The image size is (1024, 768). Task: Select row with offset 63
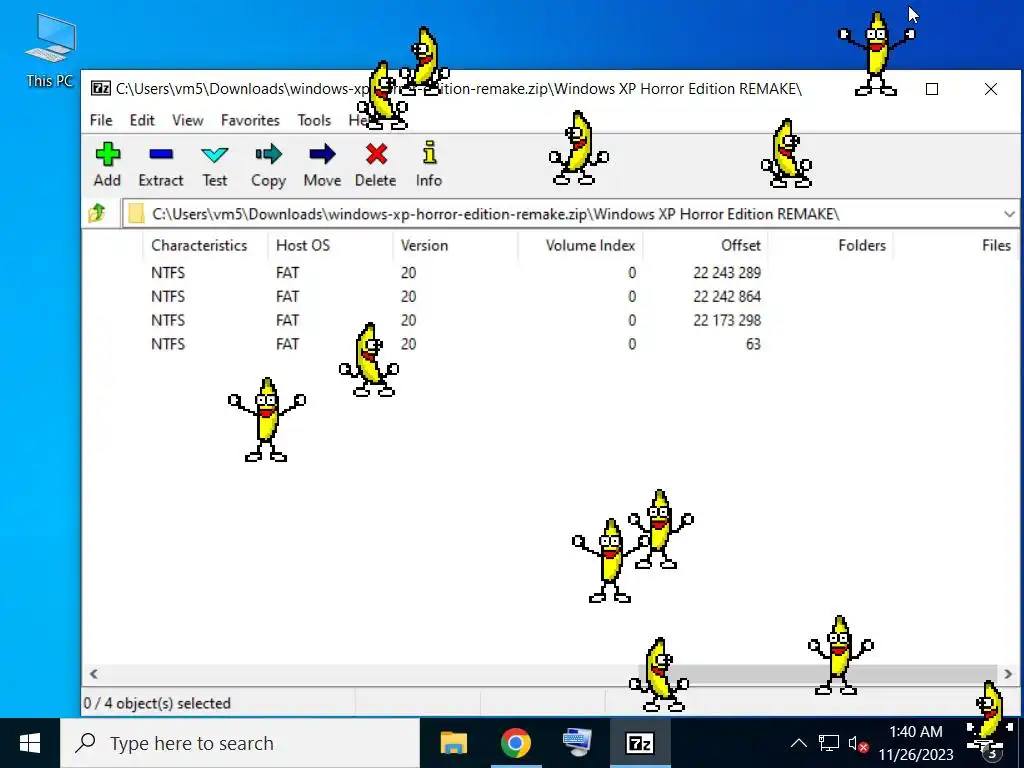tap(550, 344)
